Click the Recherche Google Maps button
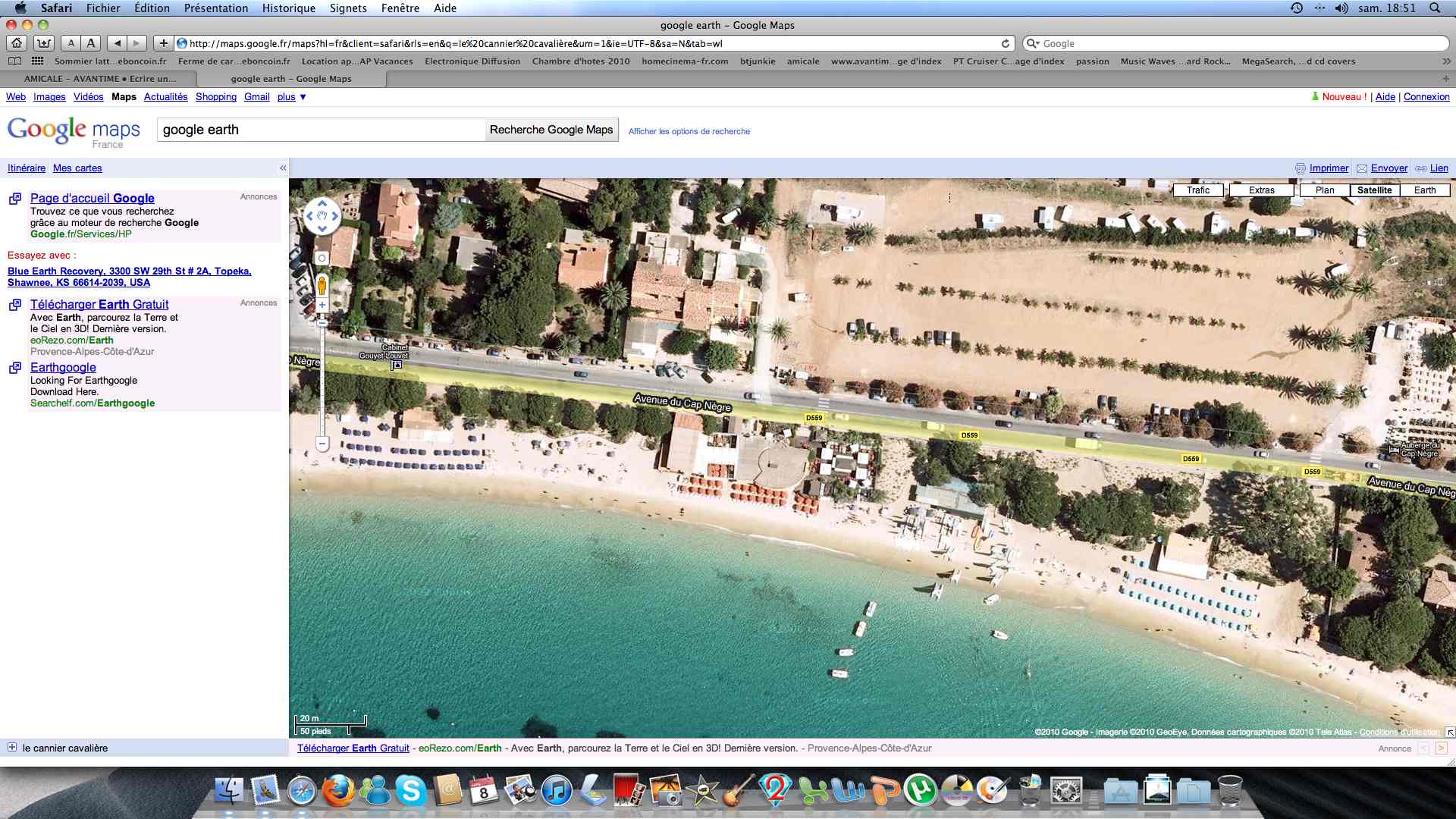 pos(551,130)
